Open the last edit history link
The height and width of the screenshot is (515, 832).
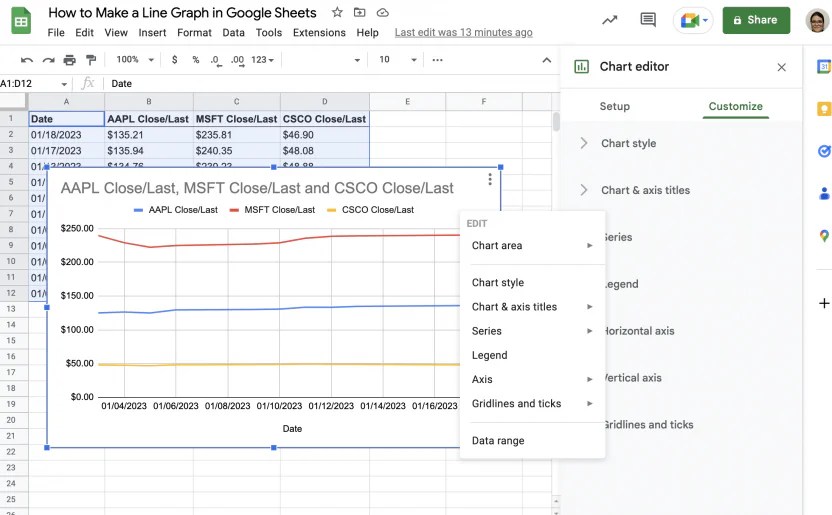point(463,33)
